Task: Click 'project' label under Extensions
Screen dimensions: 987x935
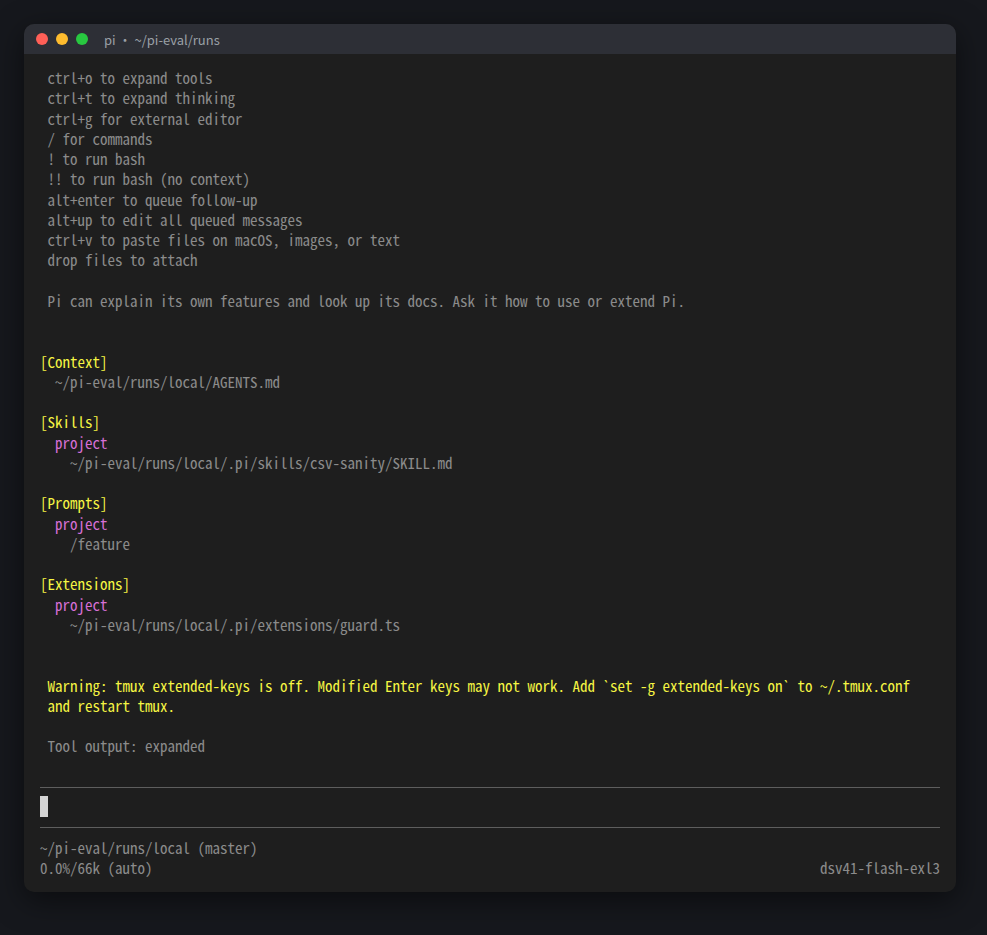Action: pos(81,606)
